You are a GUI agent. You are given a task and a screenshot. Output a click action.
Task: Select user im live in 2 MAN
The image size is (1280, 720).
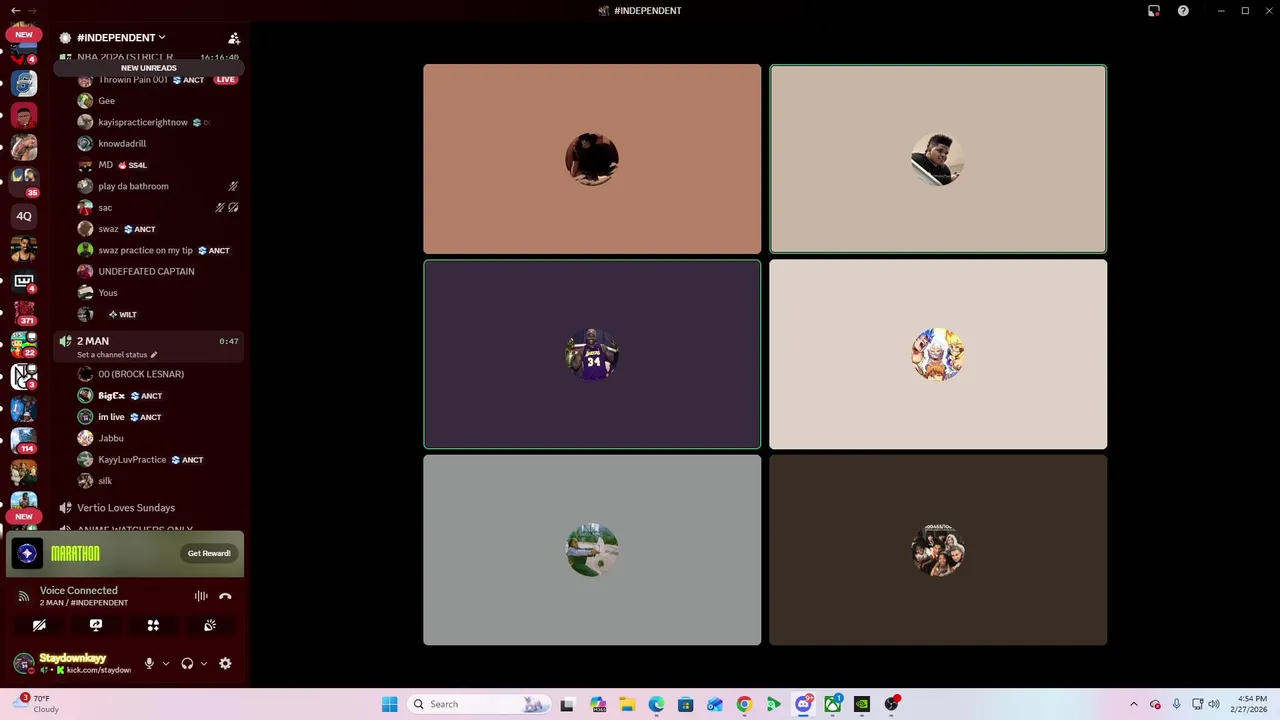click(x=111, y=417)
